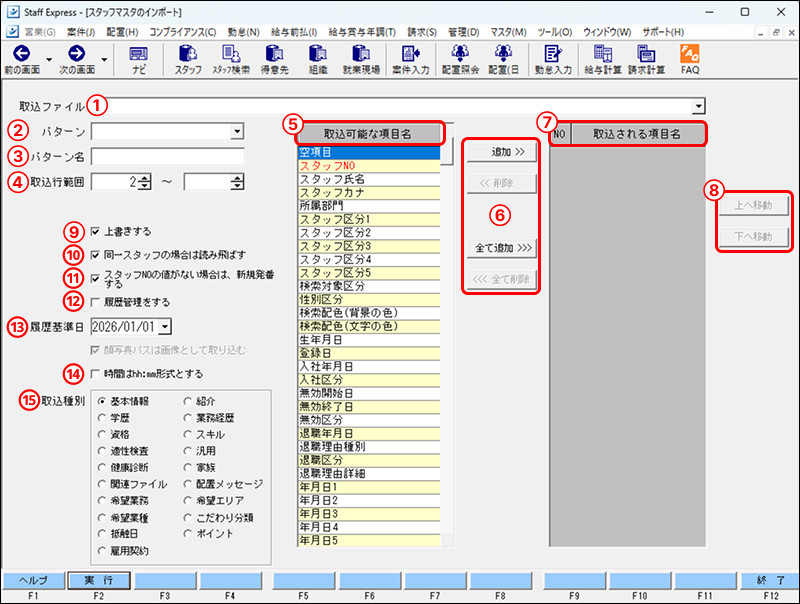Screen dimensions: 800x604
Task: Open the パターン combo box
Action: pyautogui.click(x=167, y=132)
